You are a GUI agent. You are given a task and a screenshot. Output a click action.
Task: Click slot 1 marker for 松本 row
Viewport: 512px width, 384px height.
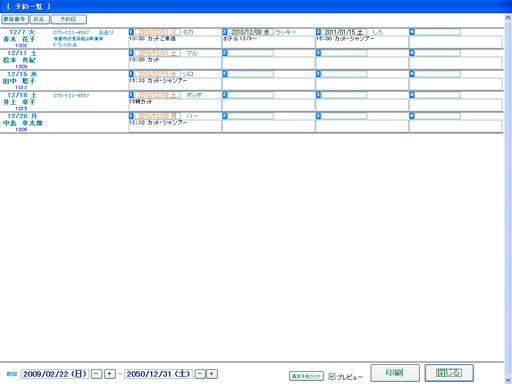(x=131, y=53)
